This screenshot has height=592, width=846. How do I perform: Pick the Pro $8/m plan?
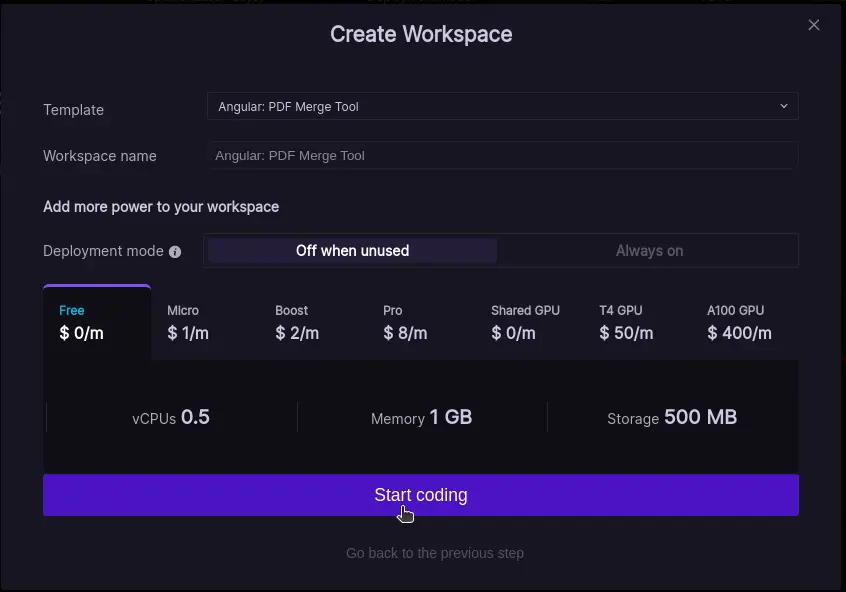click(x=421, y=323)
